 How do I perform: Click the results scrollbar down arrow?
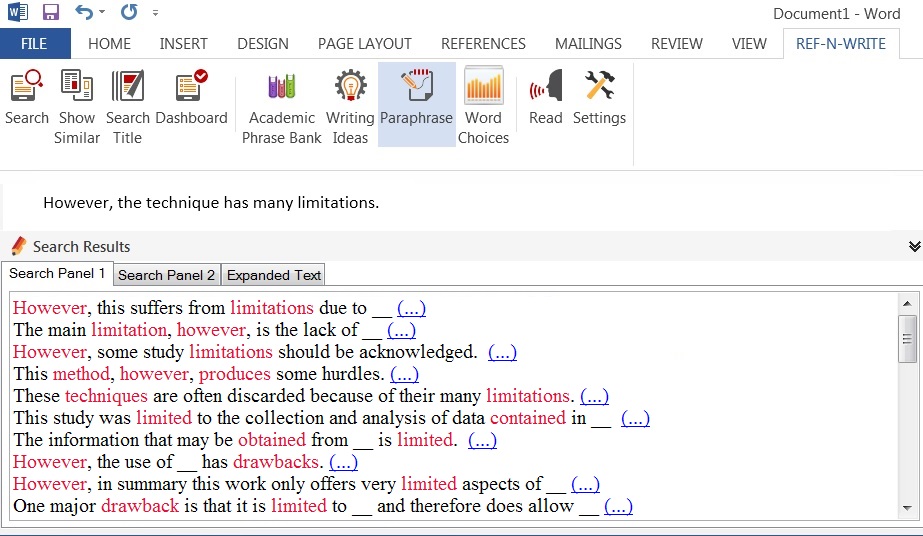(x=907, y=508)
